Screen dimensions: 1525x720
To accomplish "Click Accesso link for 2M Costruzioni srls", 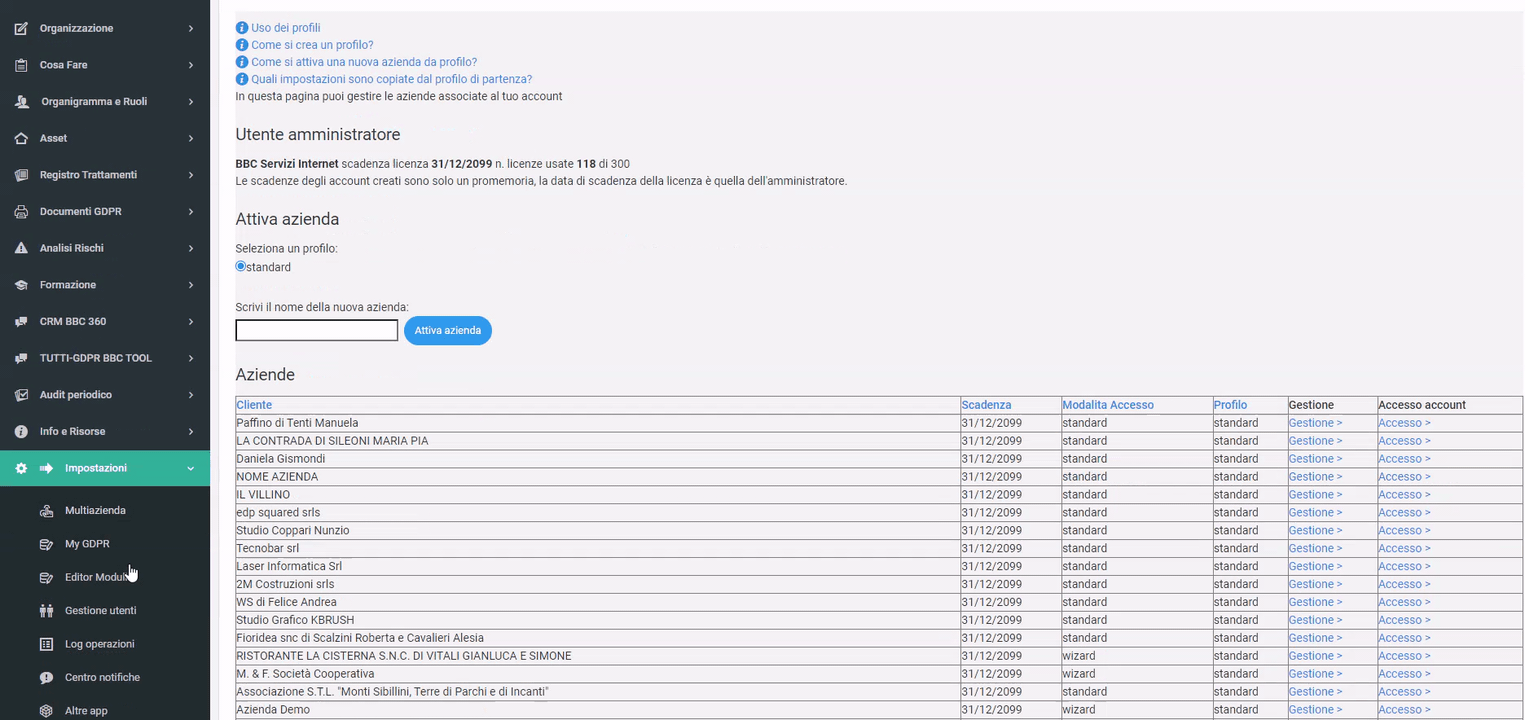I will (x=1404, y=584).
